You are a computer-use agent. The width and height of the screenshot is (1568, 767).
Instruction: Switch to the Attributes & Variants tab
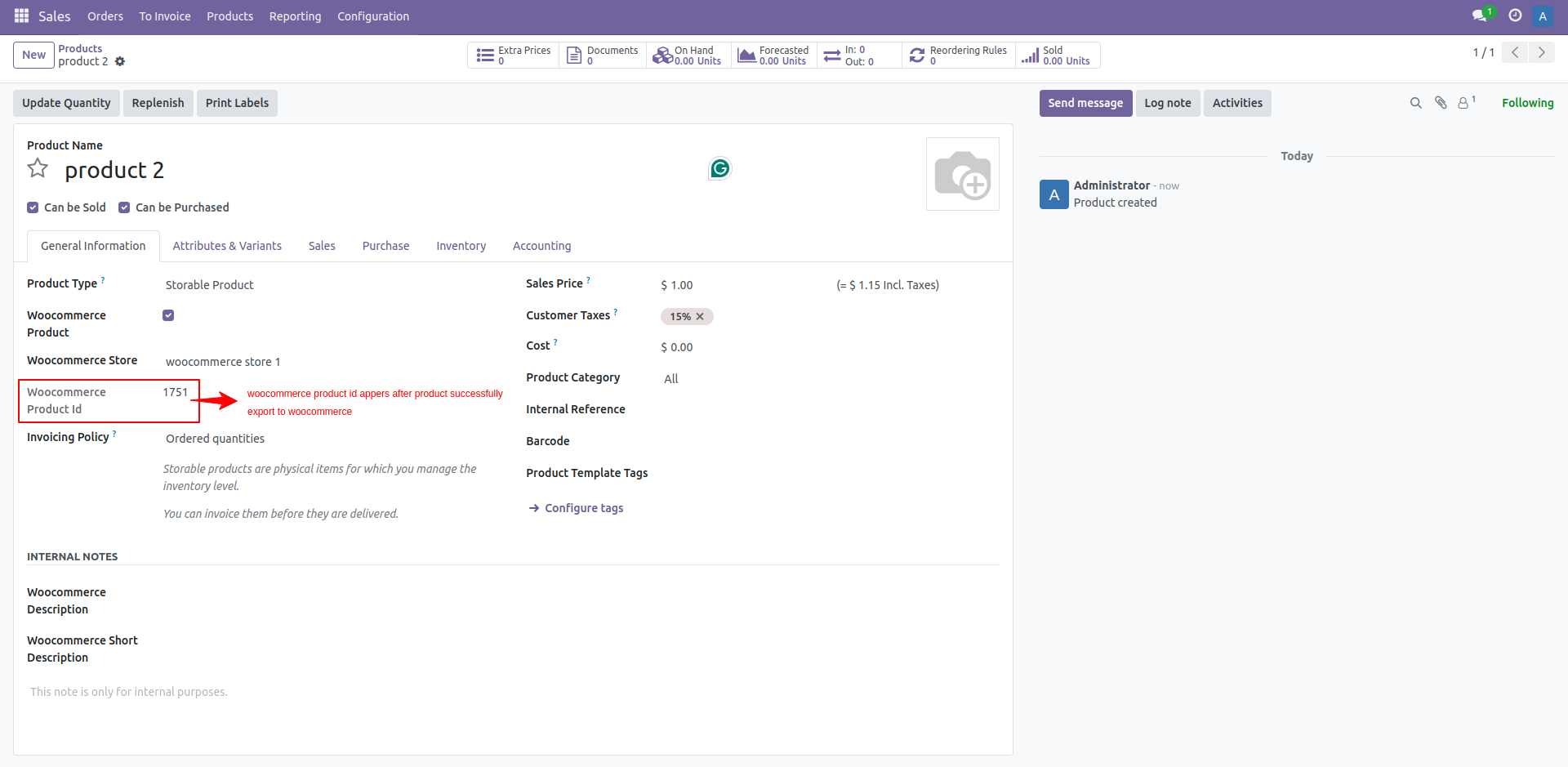click(x=226, y=245)
